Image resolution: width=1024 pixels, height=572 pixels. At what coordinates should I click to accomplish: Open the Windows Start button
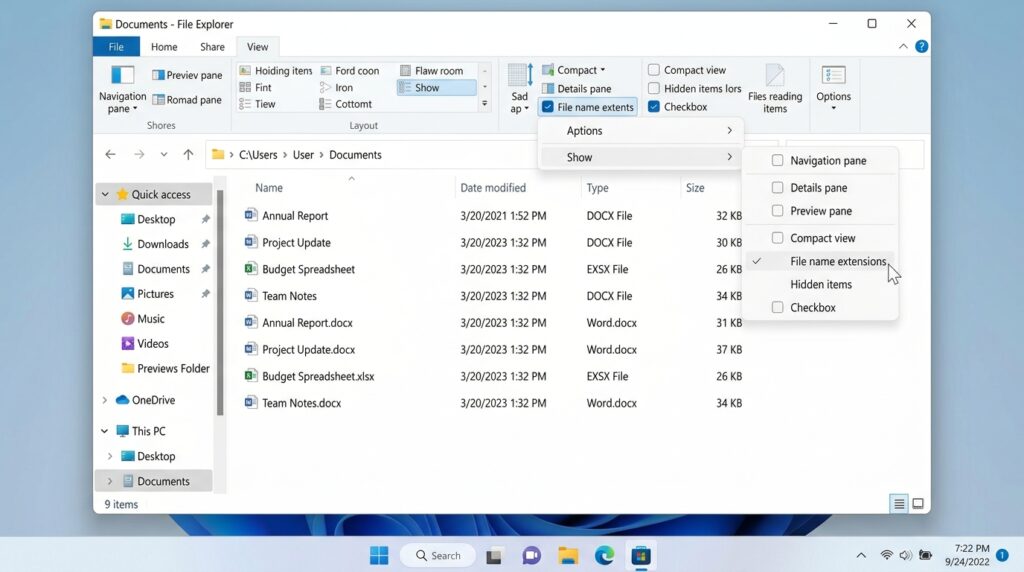click(379, 556)
